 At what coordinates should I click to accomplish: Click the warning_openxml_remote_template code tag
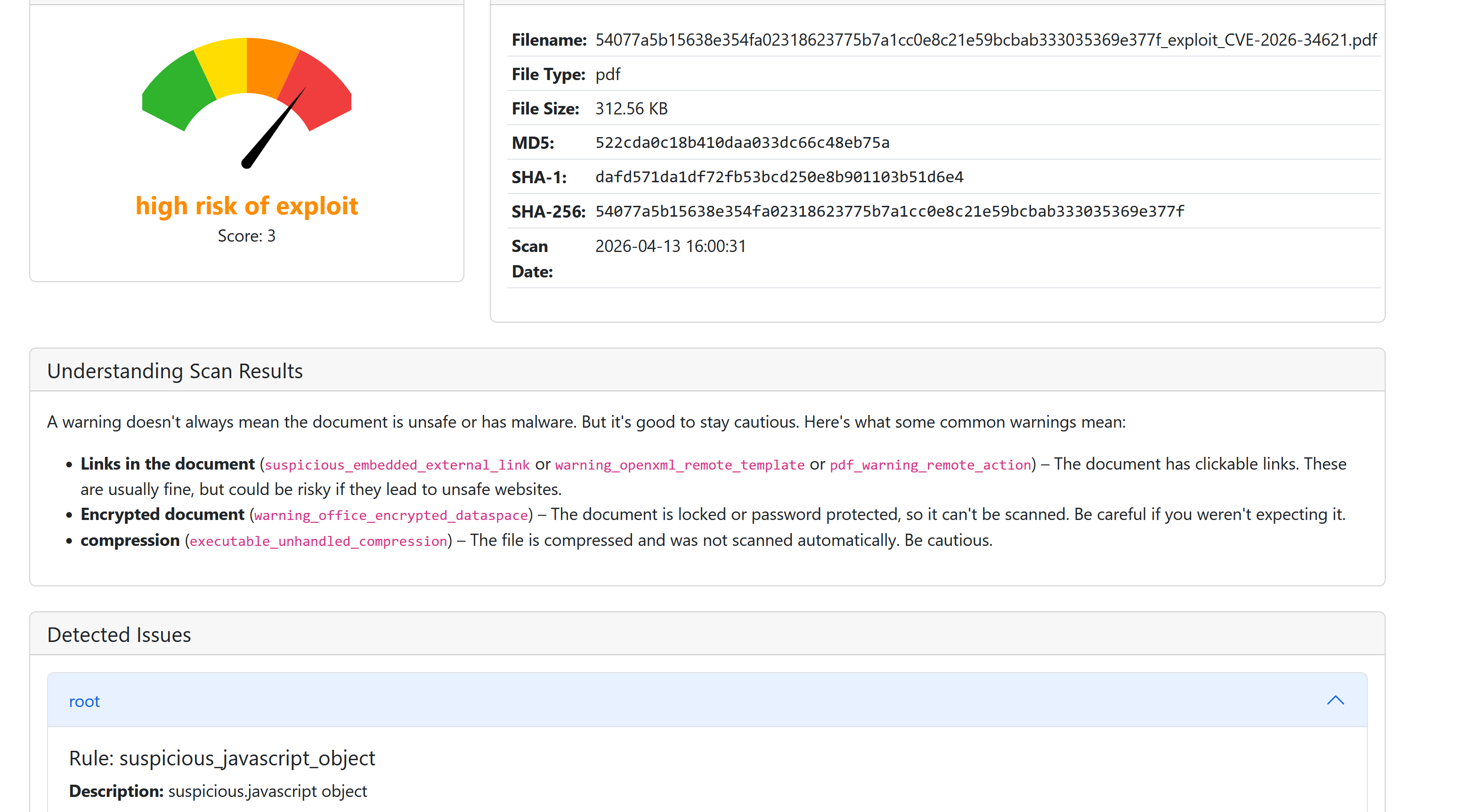(x=680, y=465)
